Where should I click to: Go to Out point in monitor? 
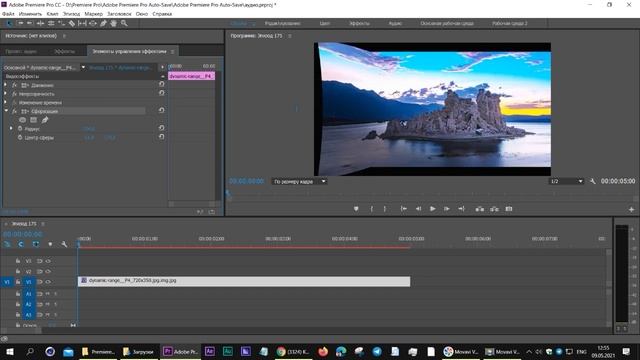461,209
